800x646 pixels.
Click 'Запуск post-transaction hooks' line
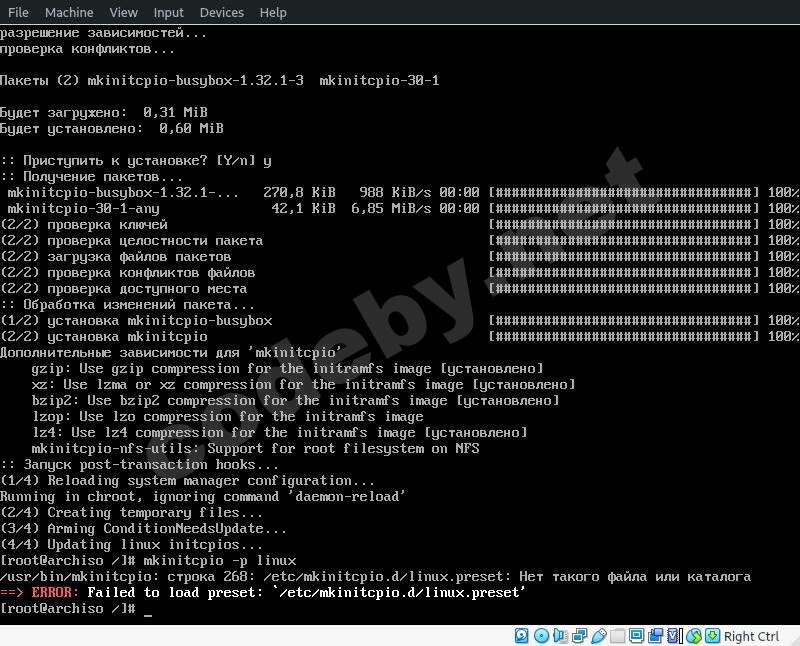click(139, 464)
